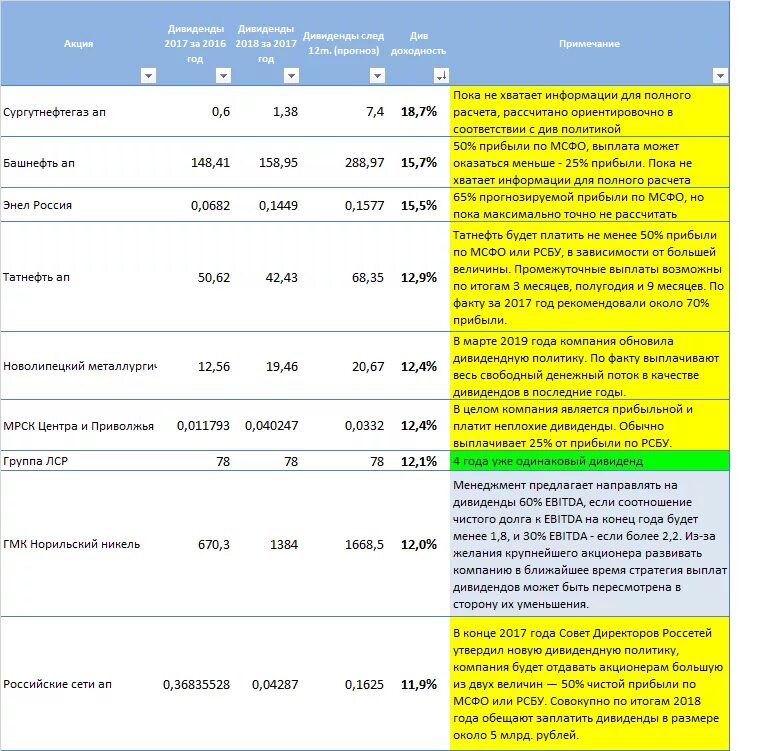Select the cell with value 20,67
This screenshot has height=751, width=768.
343,366
